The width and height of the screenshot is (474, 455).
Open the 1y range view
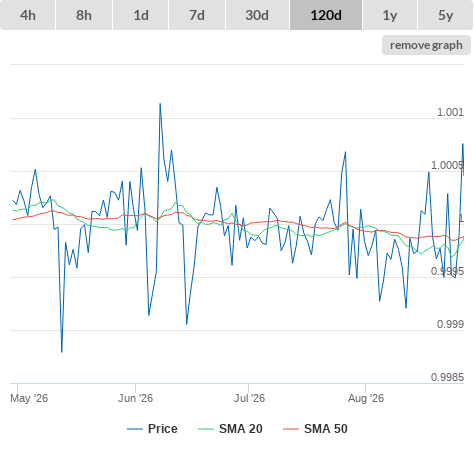(390, 15)
